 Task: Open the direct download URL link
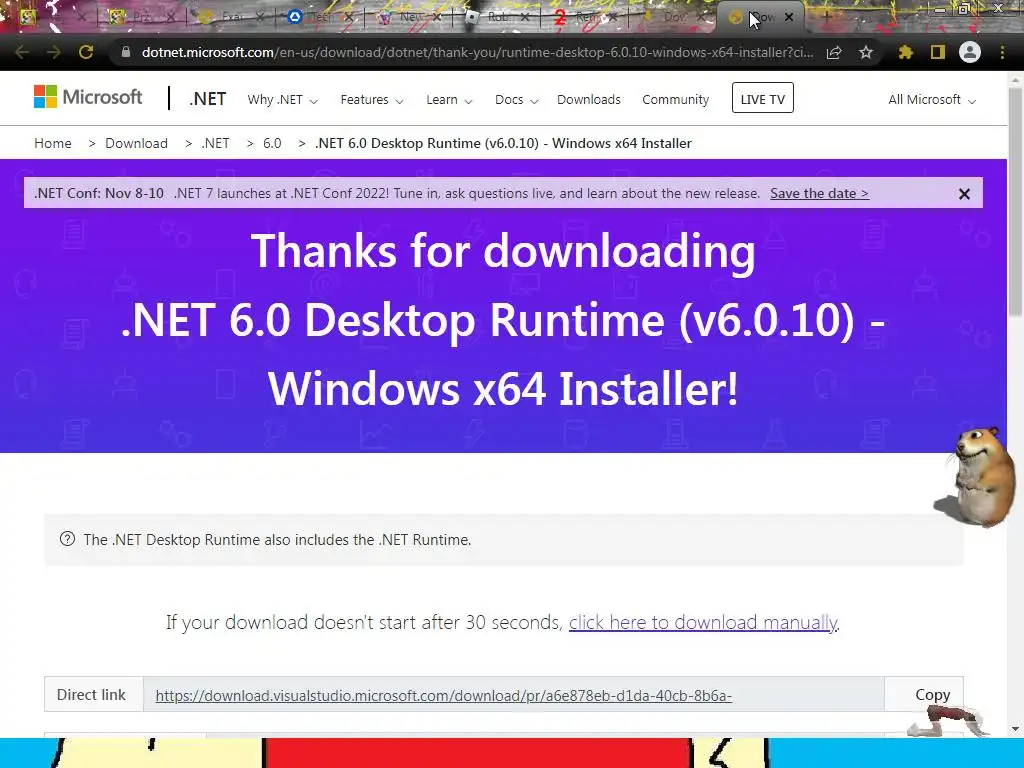coord(443,696)
